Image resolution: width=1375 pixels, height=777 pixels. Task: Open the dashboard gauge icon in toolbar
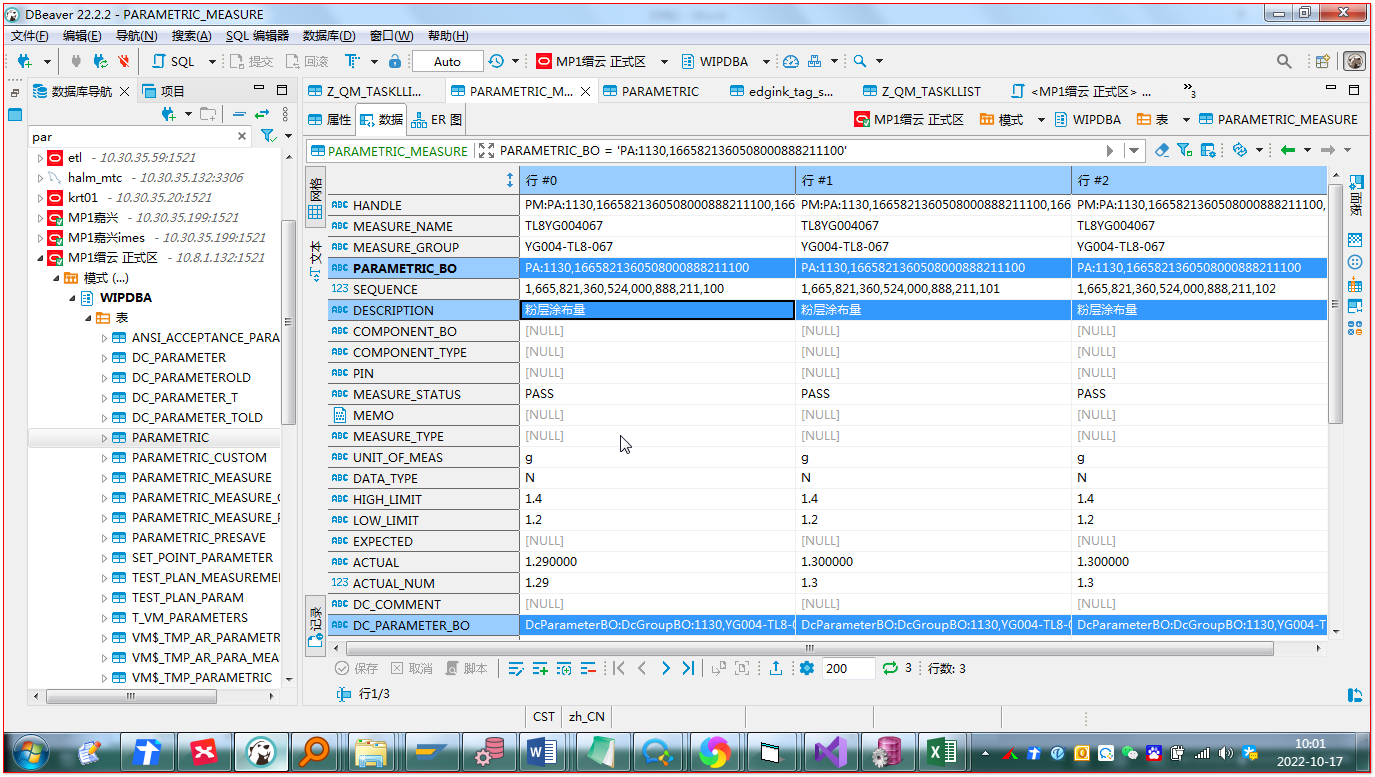(x=791, y=61)
